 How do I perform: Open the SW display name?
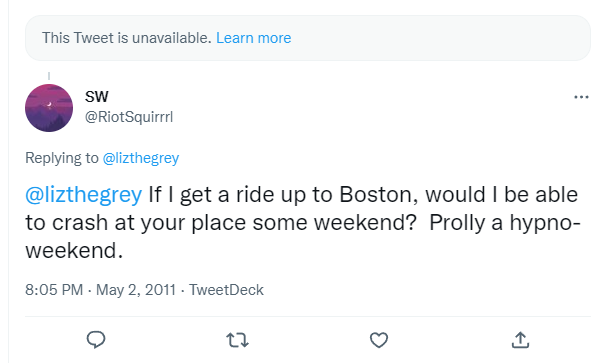[x=97, y=97]
